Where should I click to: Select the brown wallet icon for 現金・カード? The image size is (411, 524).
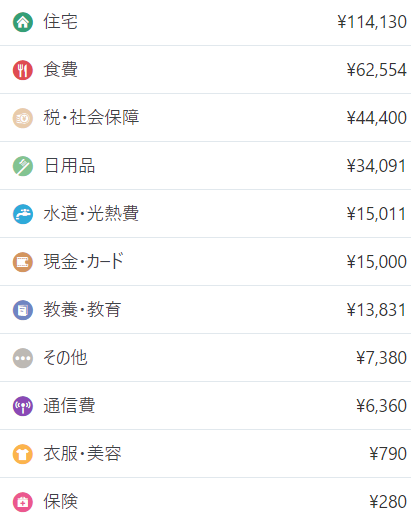23,262
